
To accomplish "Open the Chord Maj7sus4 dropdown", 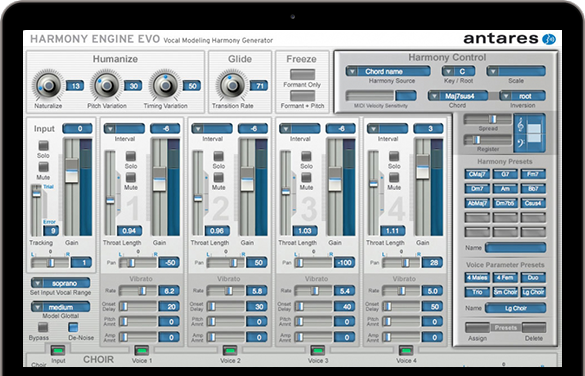I will click(x=458, y=96).
